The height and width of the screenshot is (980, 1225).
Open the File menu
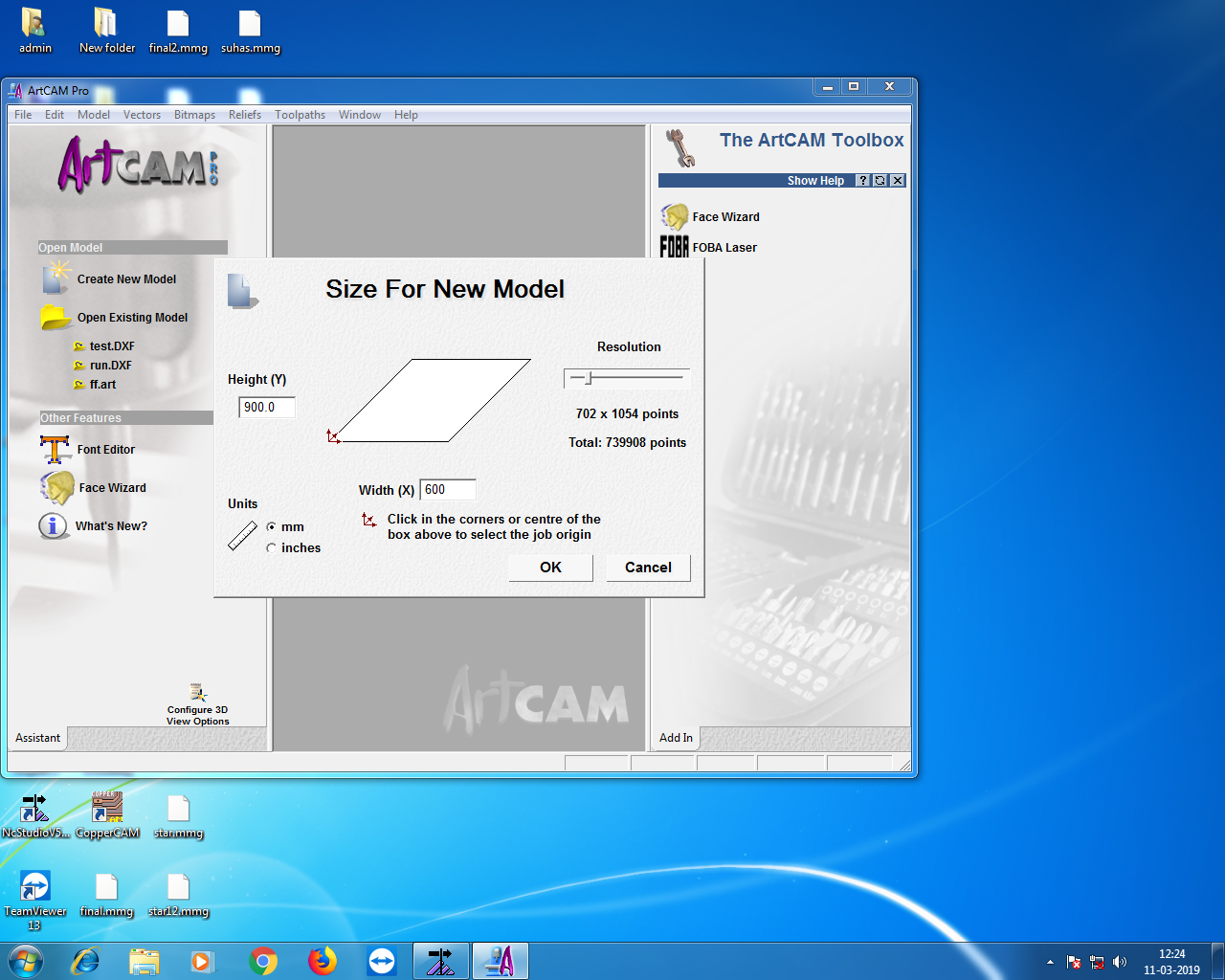coord(23,115)
